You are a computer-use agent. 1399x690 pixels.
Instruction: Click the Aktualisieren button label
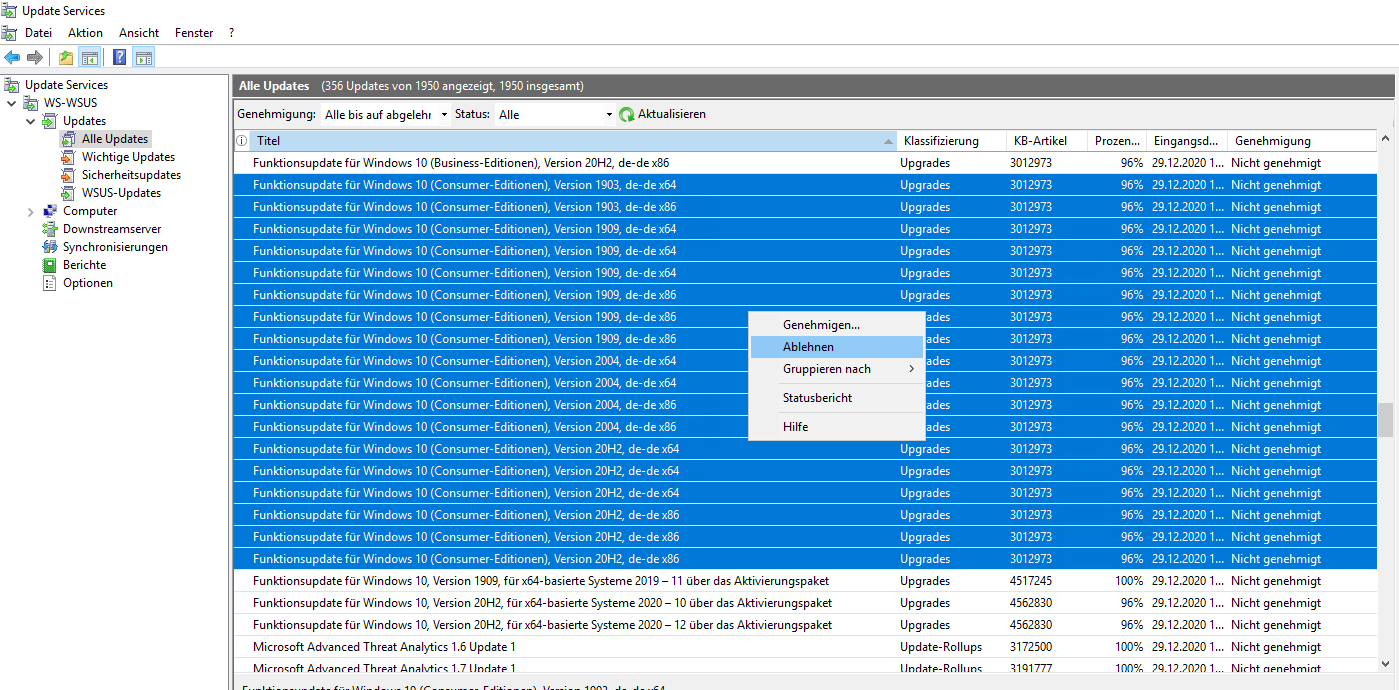tap(672, 114)
